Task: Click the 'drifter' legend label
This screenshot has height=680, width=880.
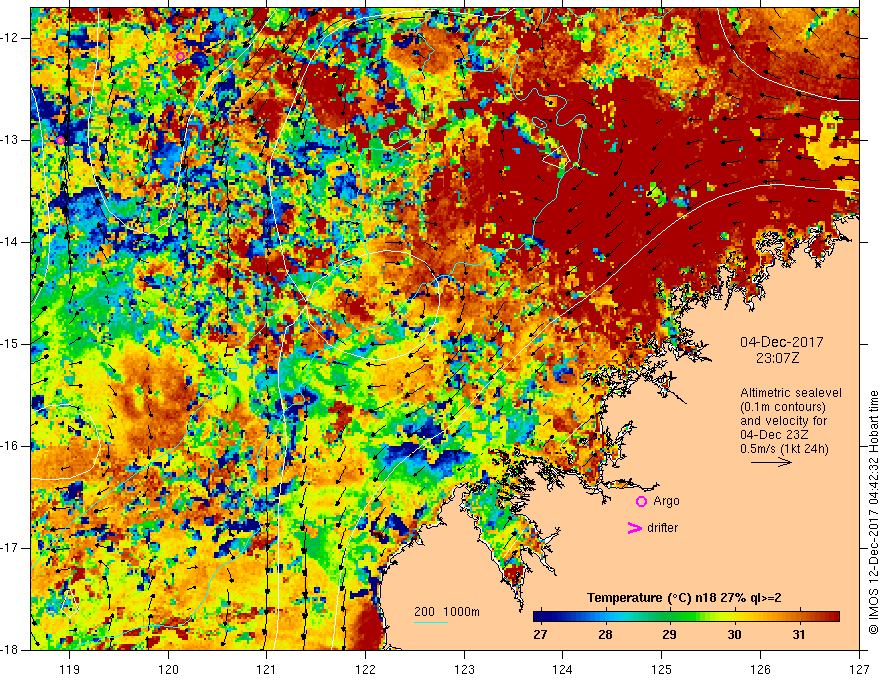Action: [x=662, y=528]
